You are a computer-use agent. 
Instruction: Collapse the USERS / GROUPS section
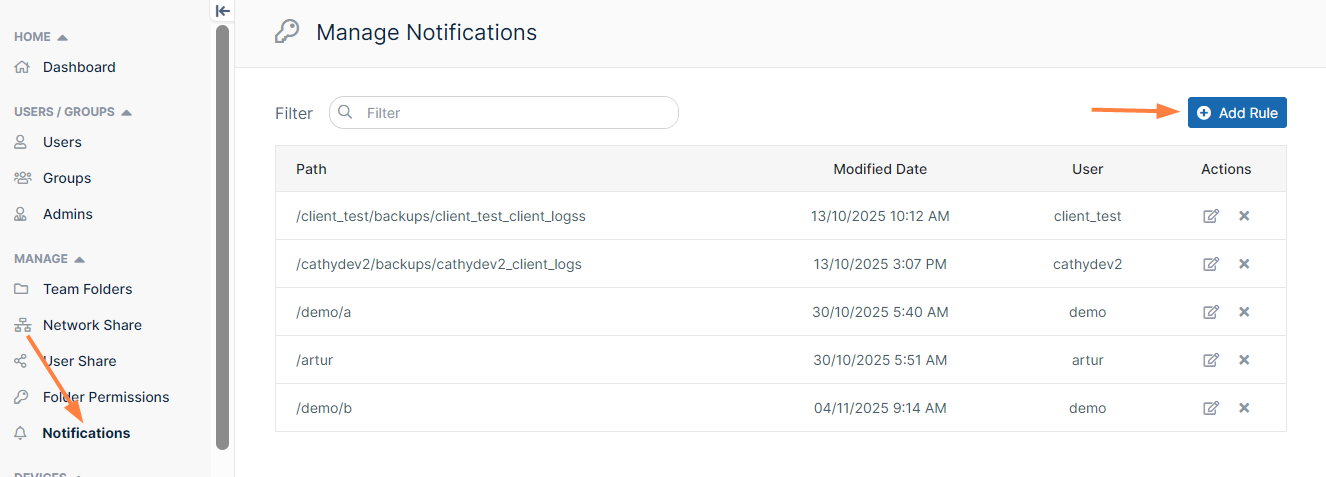point(126,112)
